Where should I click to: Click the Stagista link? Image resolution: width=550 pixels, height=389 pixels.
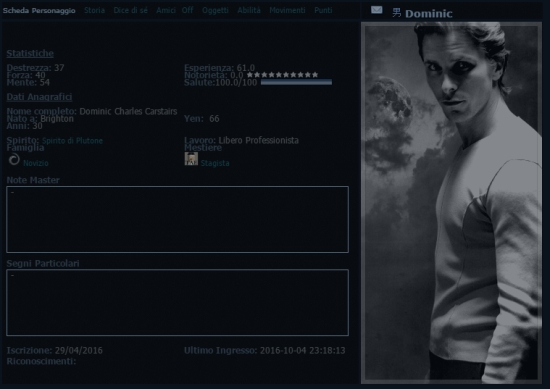pos(215,163)
